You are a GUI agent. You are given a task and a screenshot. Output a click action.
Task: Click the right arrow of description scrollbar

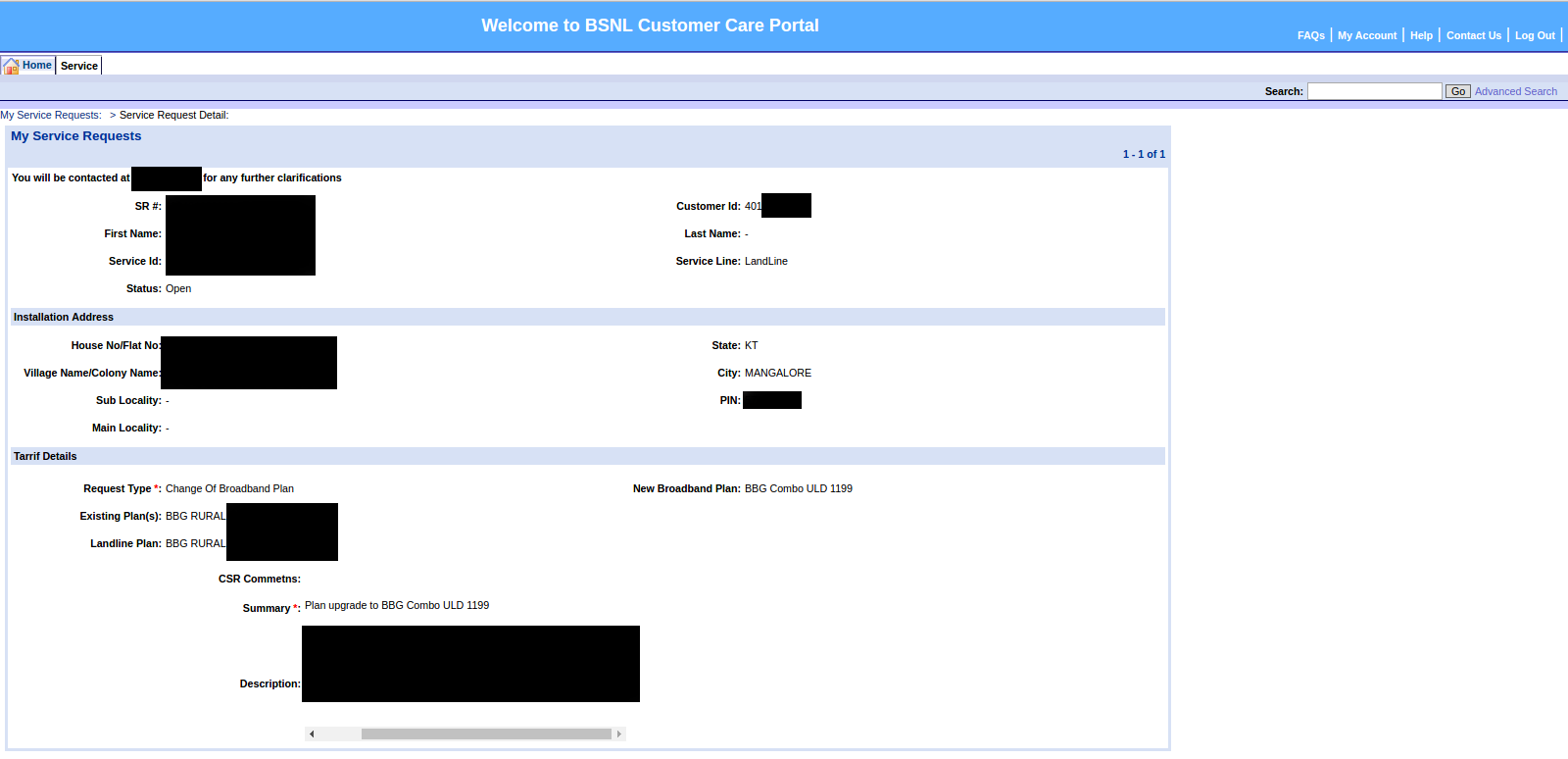point(618,734)
